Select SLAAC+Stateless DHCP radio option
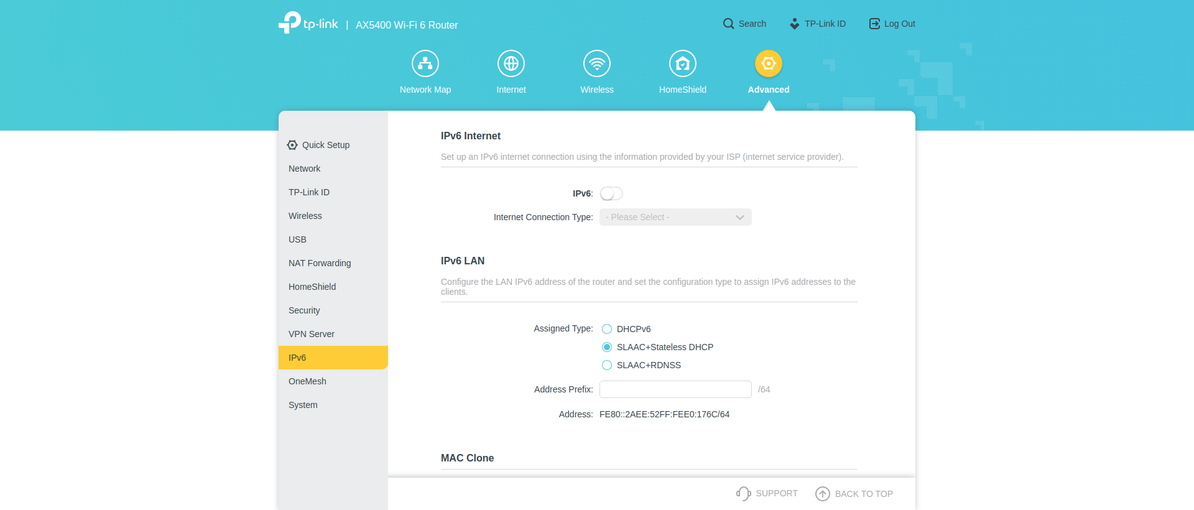 607,347
